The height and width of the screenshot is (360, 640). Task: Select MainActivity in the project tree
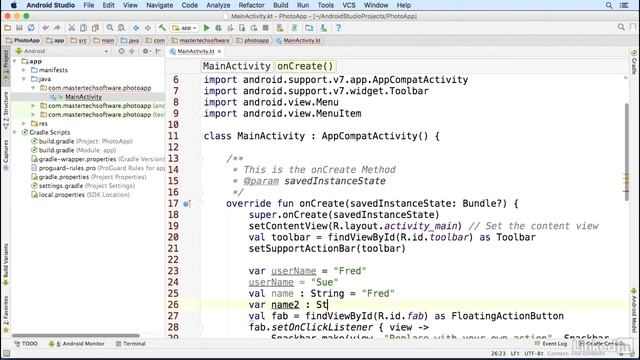[x=83, y=97]
